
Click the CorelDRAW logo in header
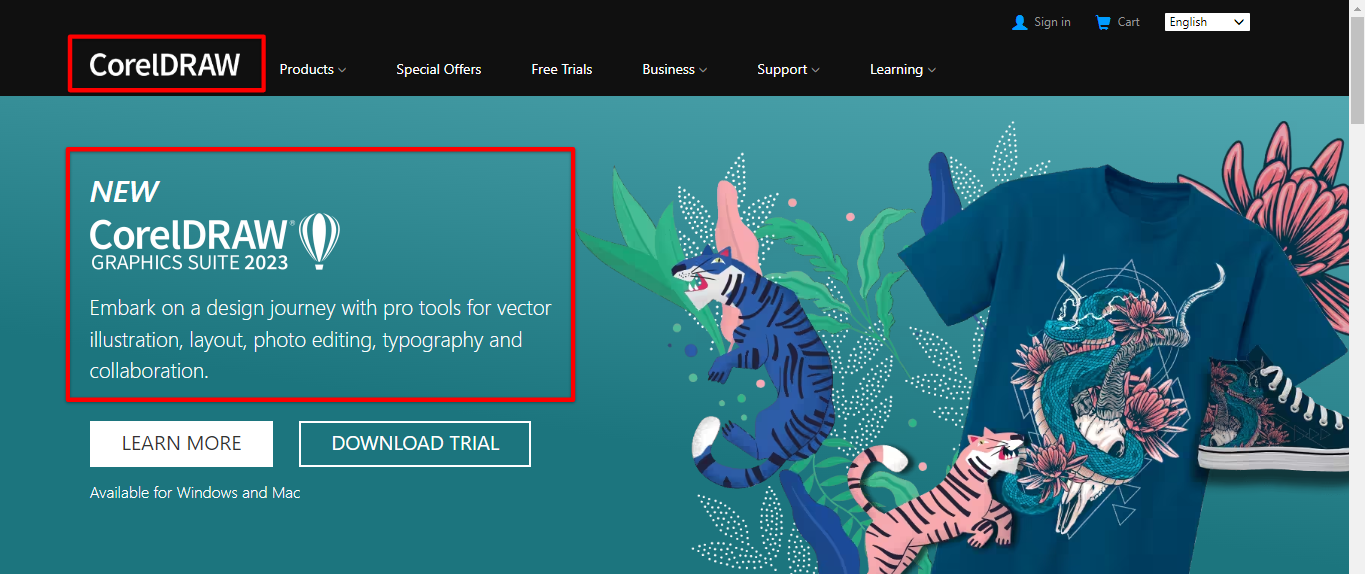click(x=165, y=65)
